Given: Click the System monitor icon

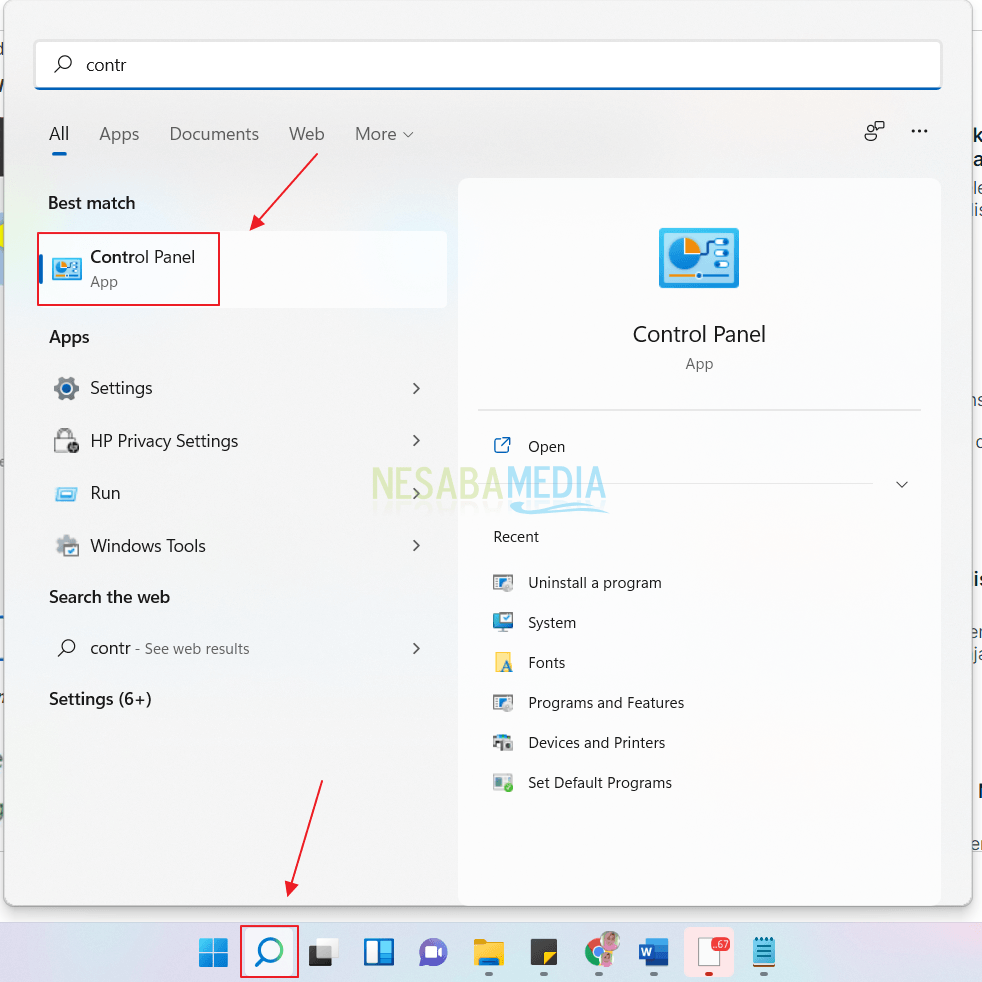Looking at the screenshot, I should pyautogui.click(x=503, y=622).
